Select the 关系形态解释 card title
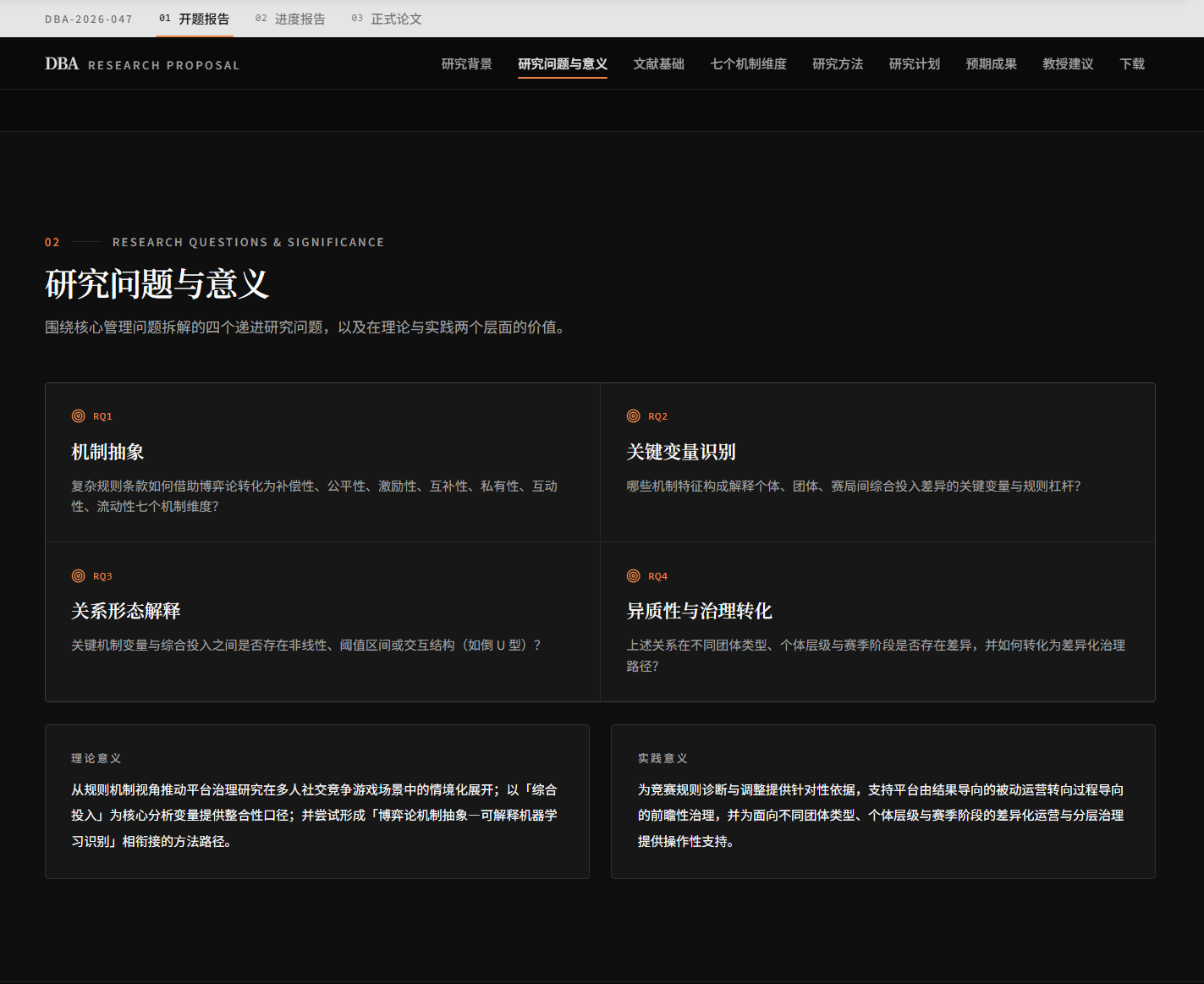The image size is (1204, 984). (x=126, y=611)
